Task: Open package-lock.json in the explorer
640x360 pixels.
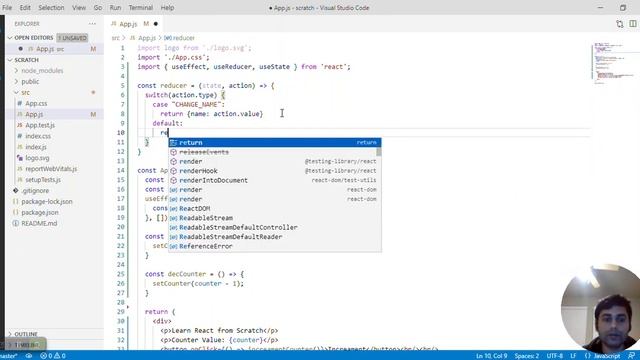Action: [x=47, y=202]
